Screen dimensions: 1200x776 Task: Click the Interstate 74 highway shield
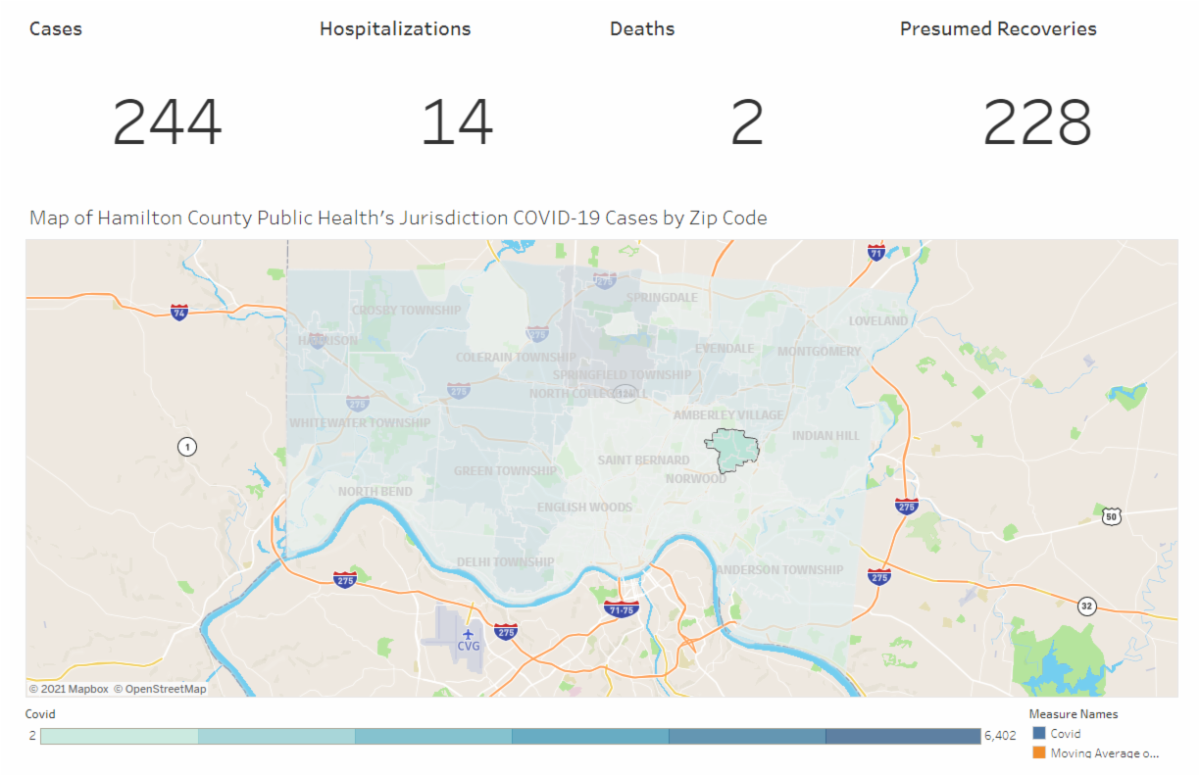179,312
